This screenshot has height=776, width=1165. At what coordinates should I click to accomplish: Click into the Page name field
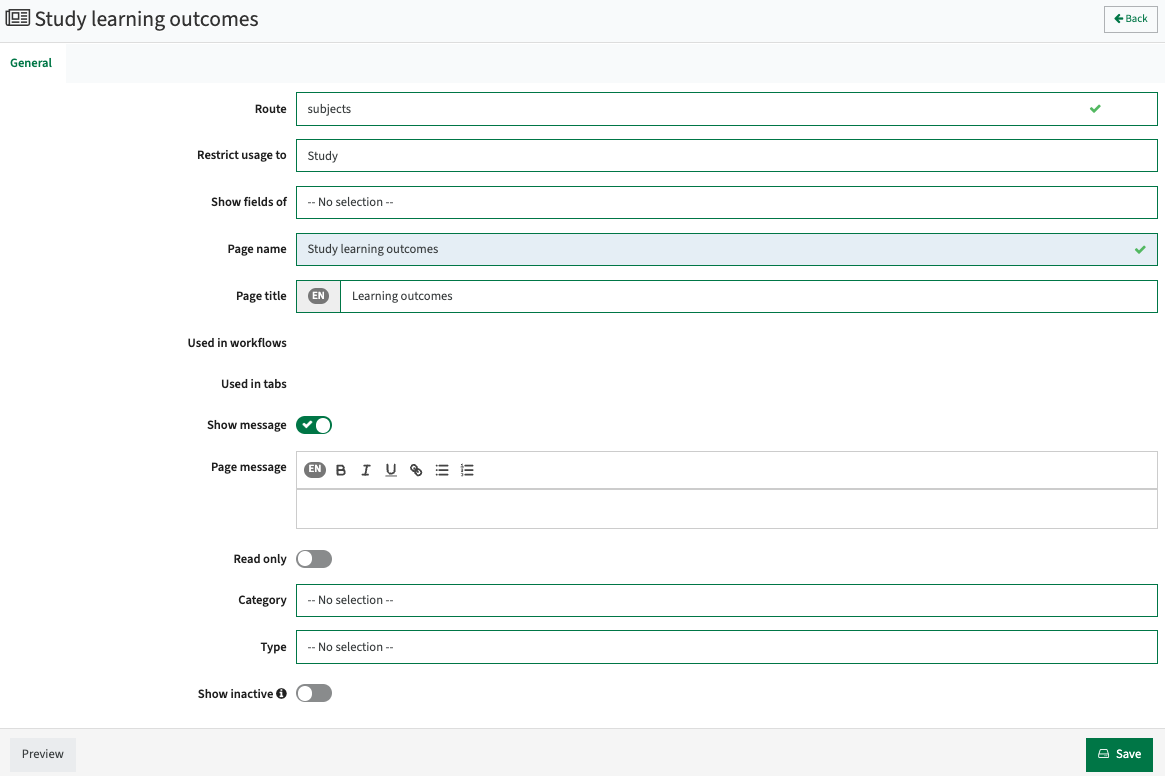(x=727, y=249)
